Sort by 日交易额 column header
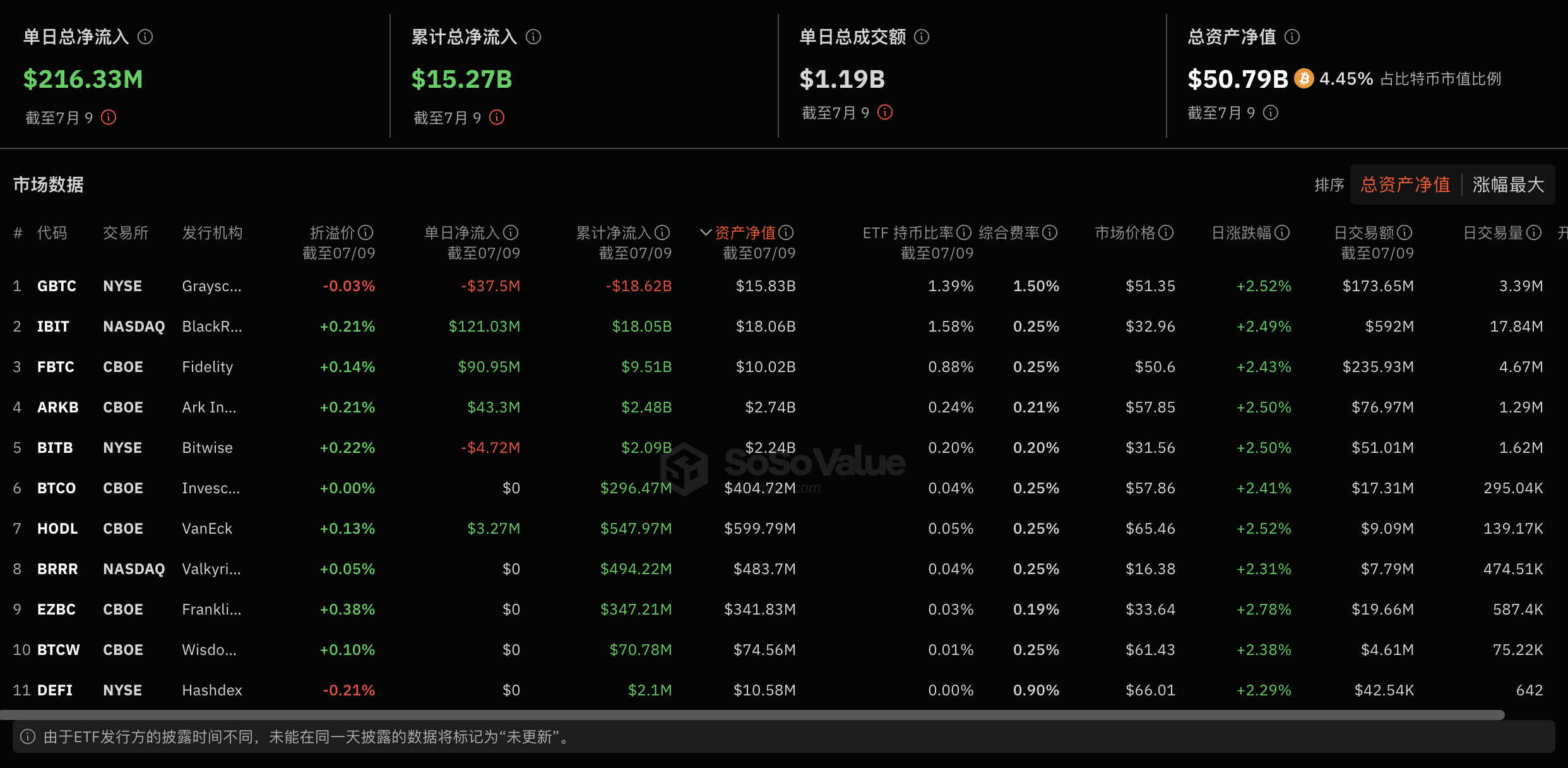This screenshot has width=1568, height=768. pyautogui.click(x=1364, y=233)
